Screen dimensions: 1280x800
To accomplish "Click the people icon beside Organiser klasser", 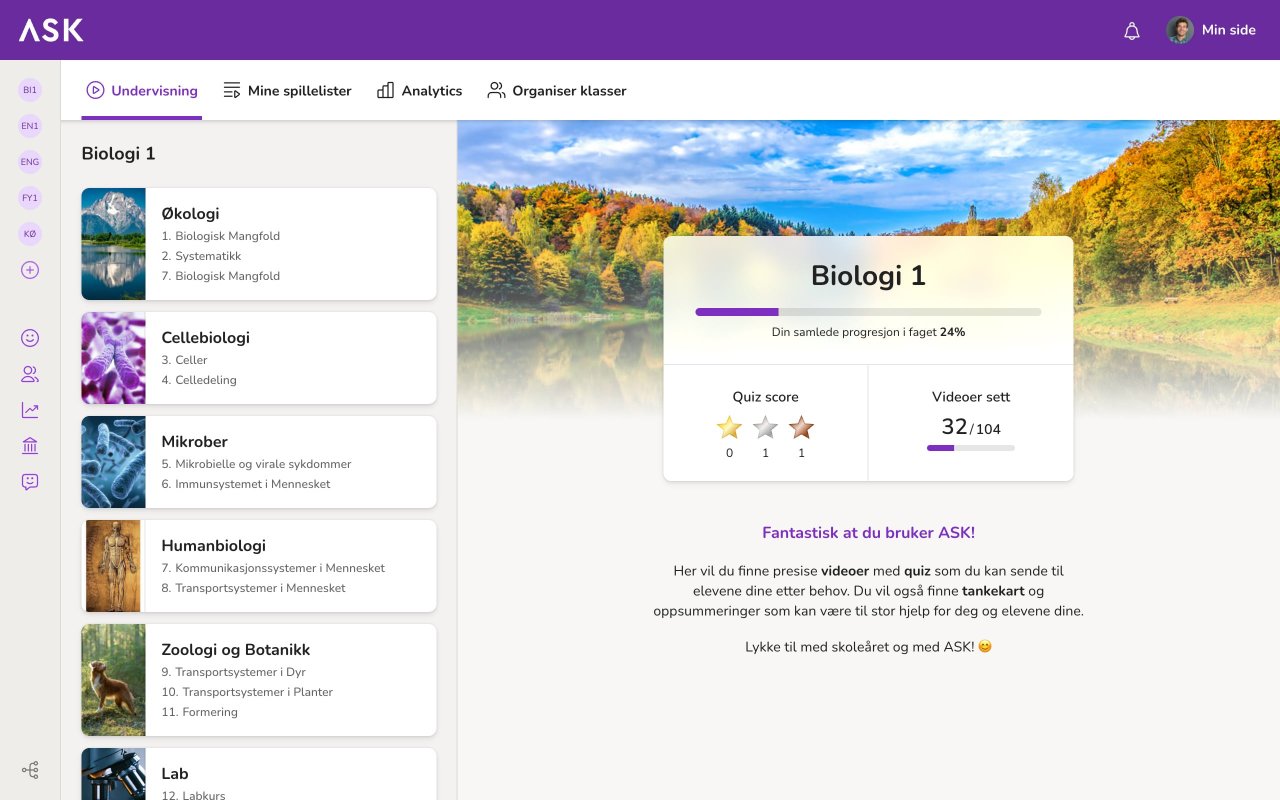I will coord(496,90).
